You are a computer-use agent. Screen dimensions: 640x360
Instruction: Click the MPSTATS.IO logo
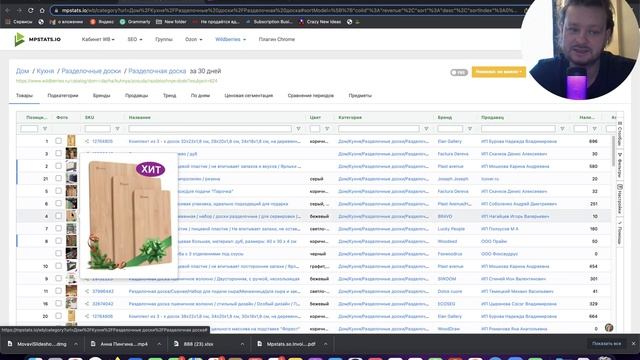[x=38, y=39]
